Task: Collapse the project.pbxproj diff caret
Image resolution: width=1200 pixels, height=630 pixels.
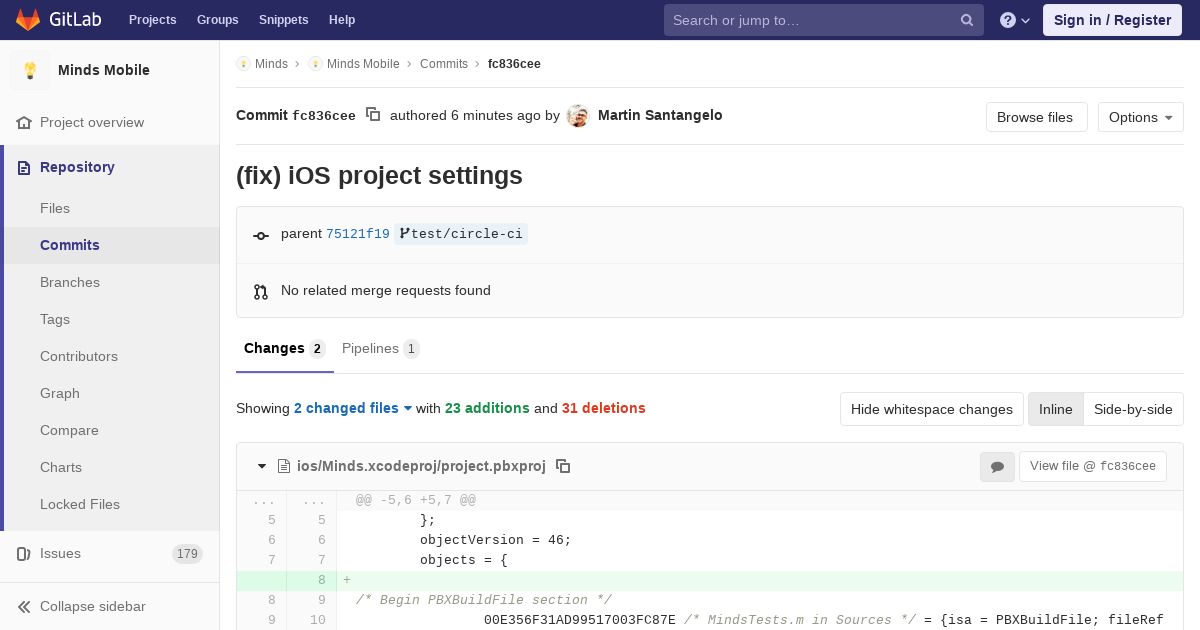Action: pos(262,466)
